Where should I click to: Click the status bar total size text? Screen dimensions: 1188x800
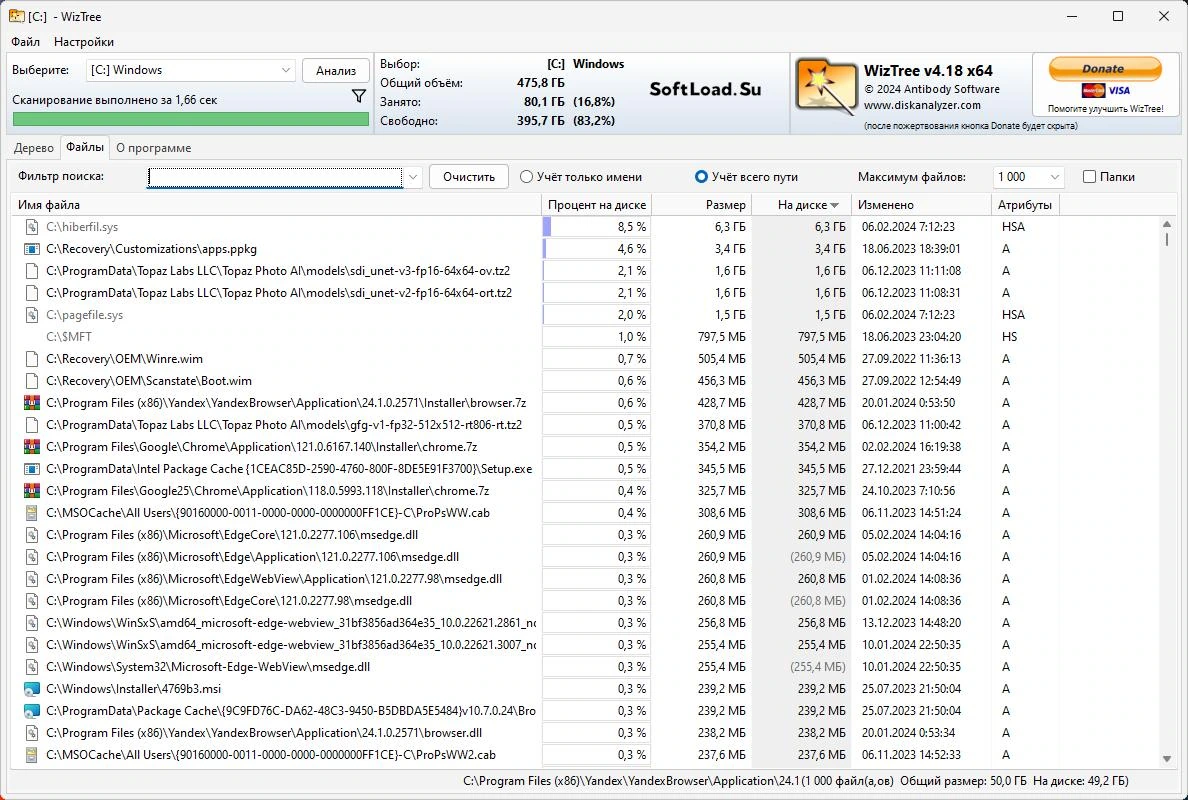coord(964,780)
